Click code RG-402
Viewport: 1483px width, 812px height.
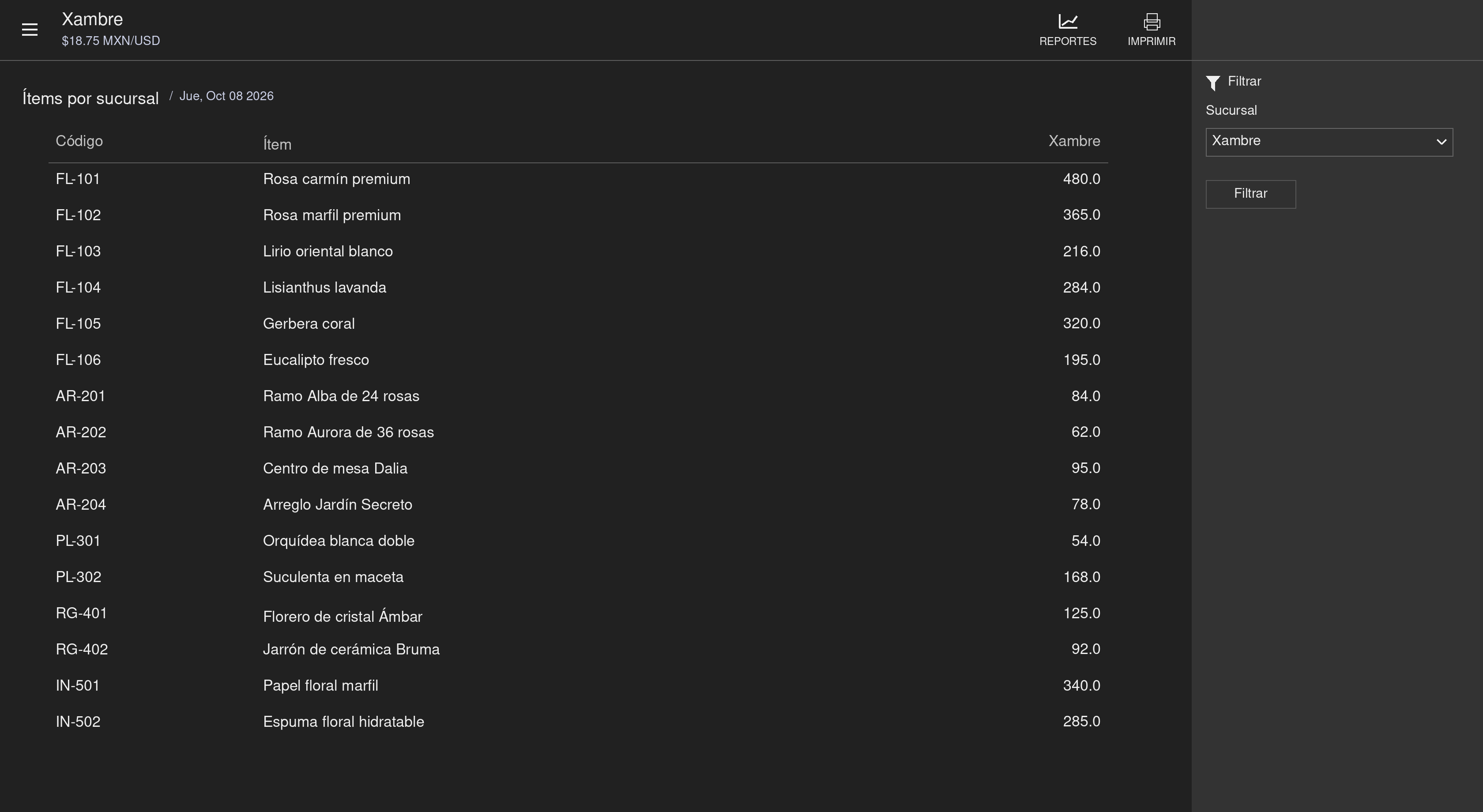(82, 649)
